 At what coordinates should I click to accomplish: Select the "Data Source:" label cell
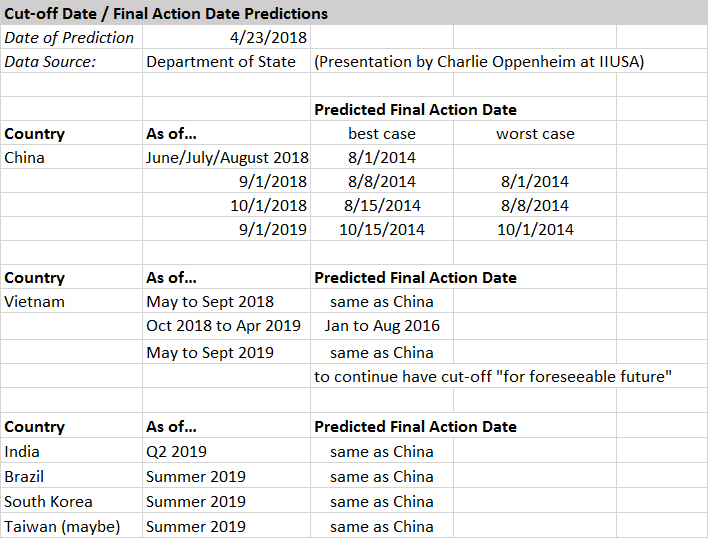click(x=50, y=62)
